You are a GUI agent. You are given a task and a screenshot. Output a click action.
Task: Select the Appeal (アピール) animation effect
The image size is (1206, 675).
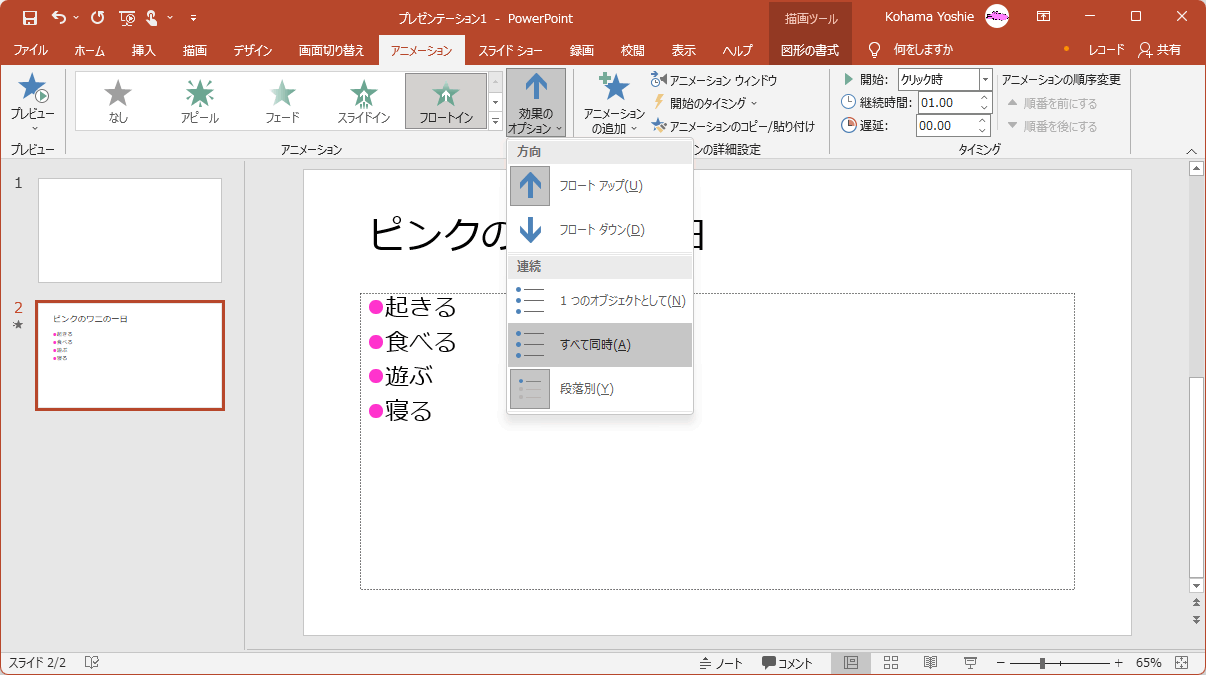(x=200, y=101)
